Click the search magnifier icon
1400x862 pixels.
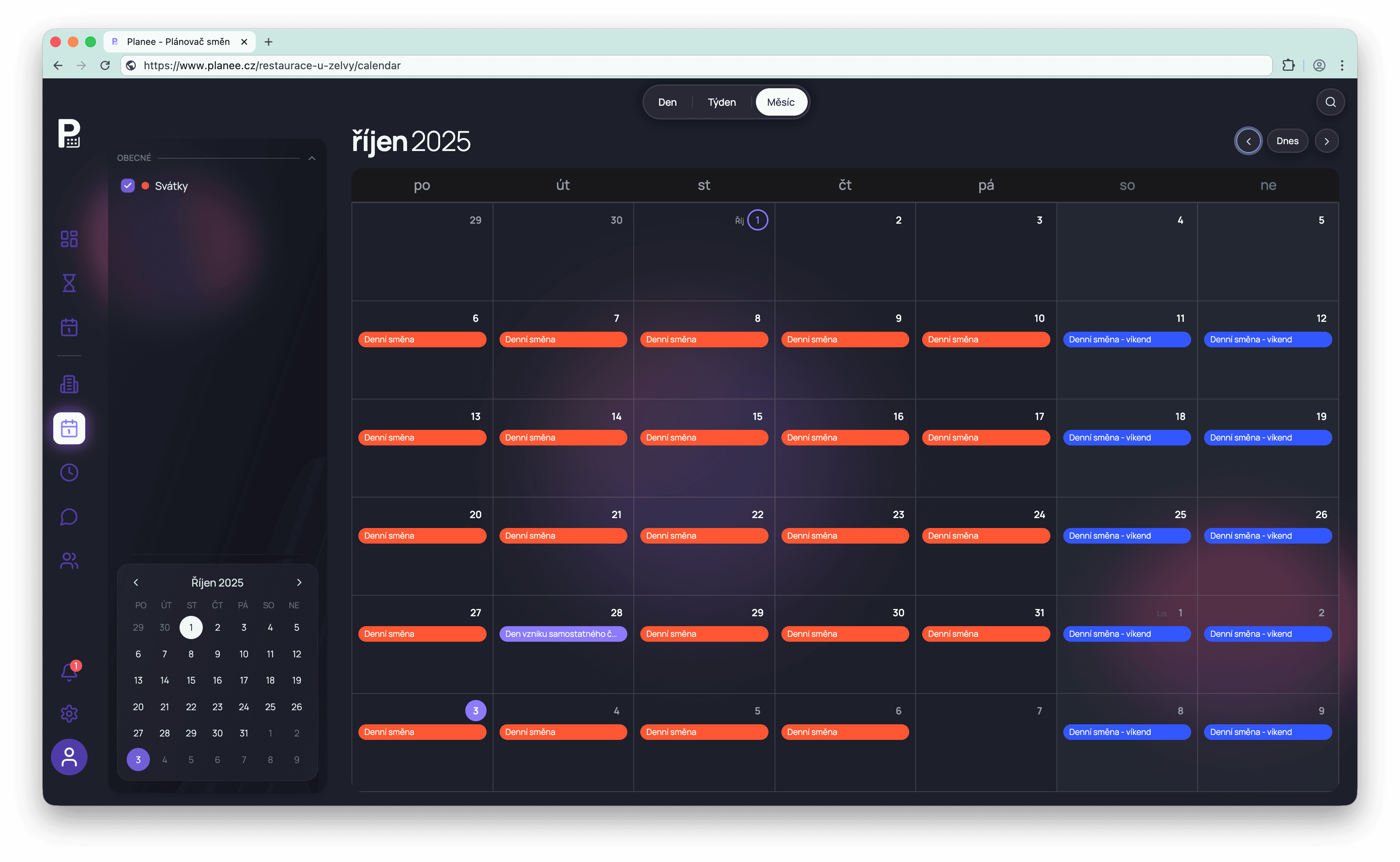(1330, 102)
